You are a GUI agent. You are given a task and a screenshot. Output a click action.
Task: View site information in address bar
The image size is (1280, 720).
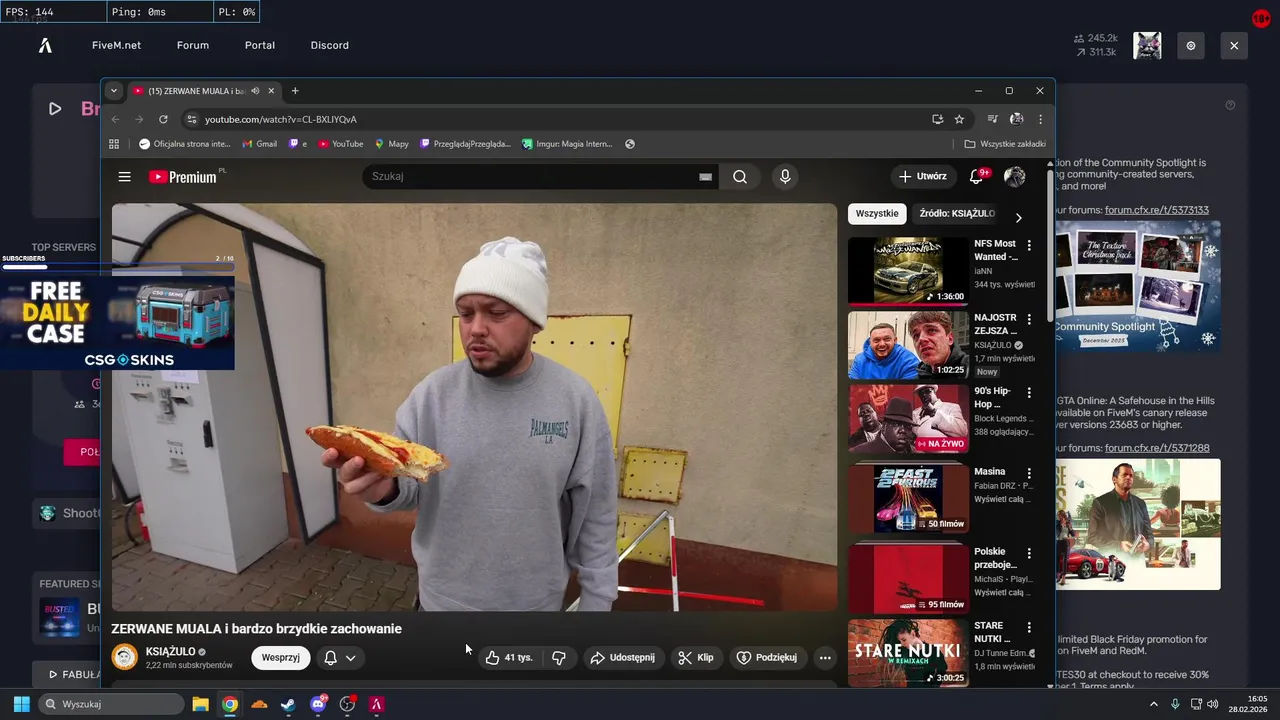tap(192, 119)
